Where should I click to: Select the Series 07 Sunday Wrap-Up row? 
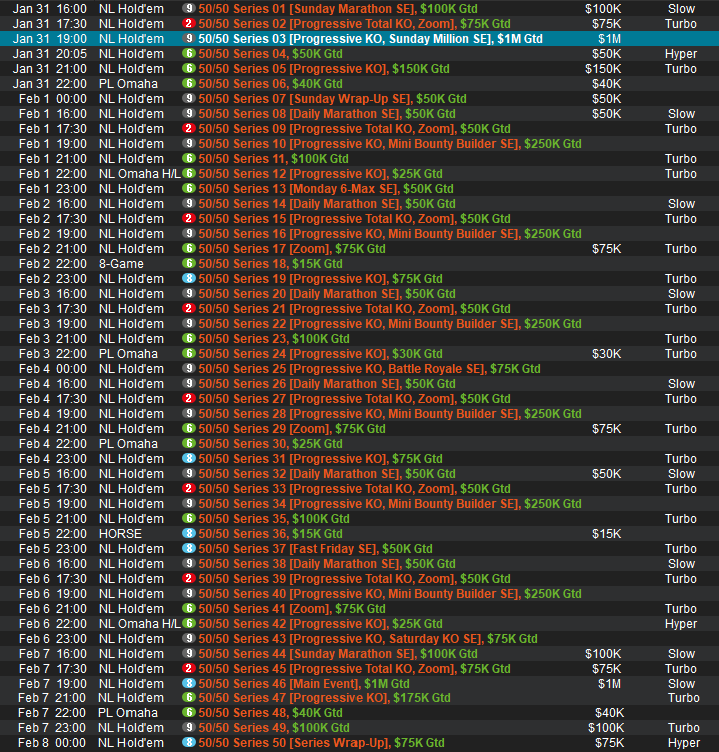332,98
